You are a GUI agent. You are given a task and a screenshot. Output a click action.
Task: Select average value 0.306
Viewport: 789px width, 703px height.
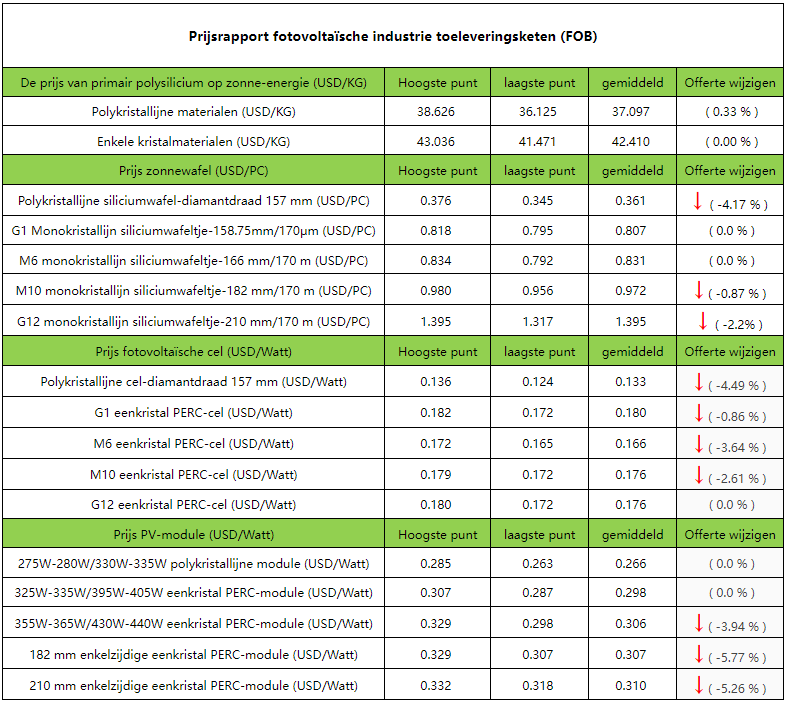click(x=631, y=624)
